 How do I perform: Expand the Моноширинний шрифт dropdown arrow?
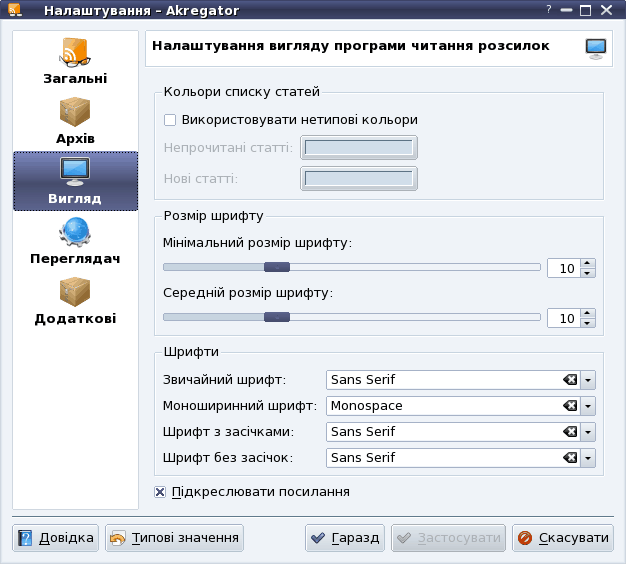click(588, 406)
